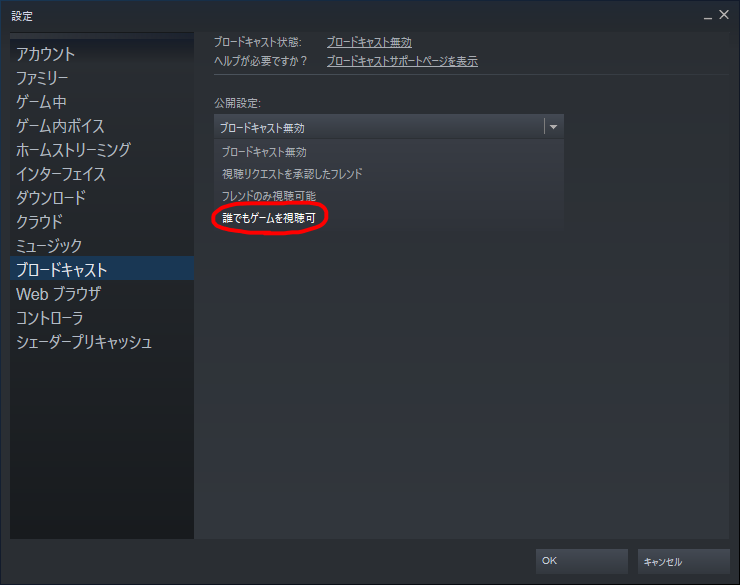
Task: Open ゲーム内ボイス settings
Action: [101, 126]
